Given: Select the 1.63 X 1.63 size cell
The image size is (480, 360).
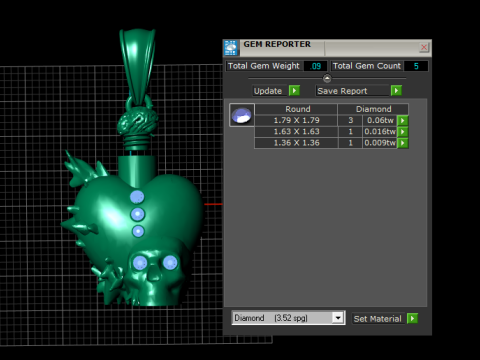Looking at the screenshot, I should click(296, 132).
